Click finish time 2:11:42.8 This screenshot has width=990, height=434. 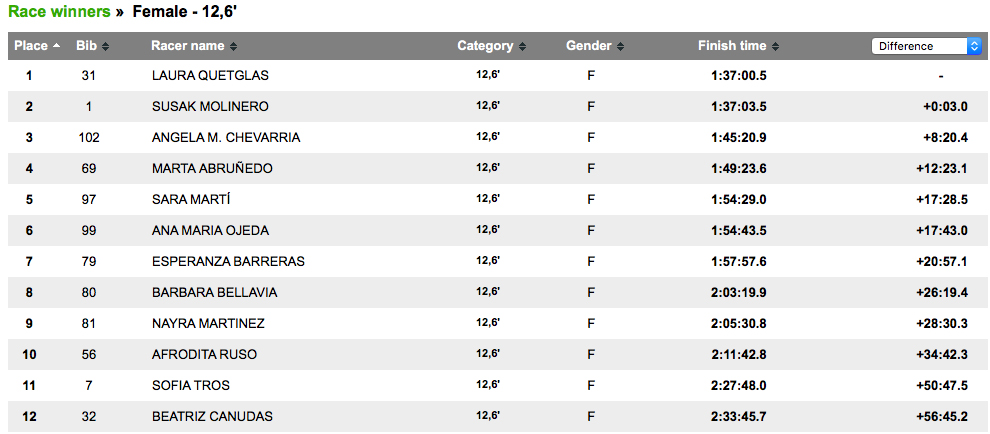click(x=739, y=355)
